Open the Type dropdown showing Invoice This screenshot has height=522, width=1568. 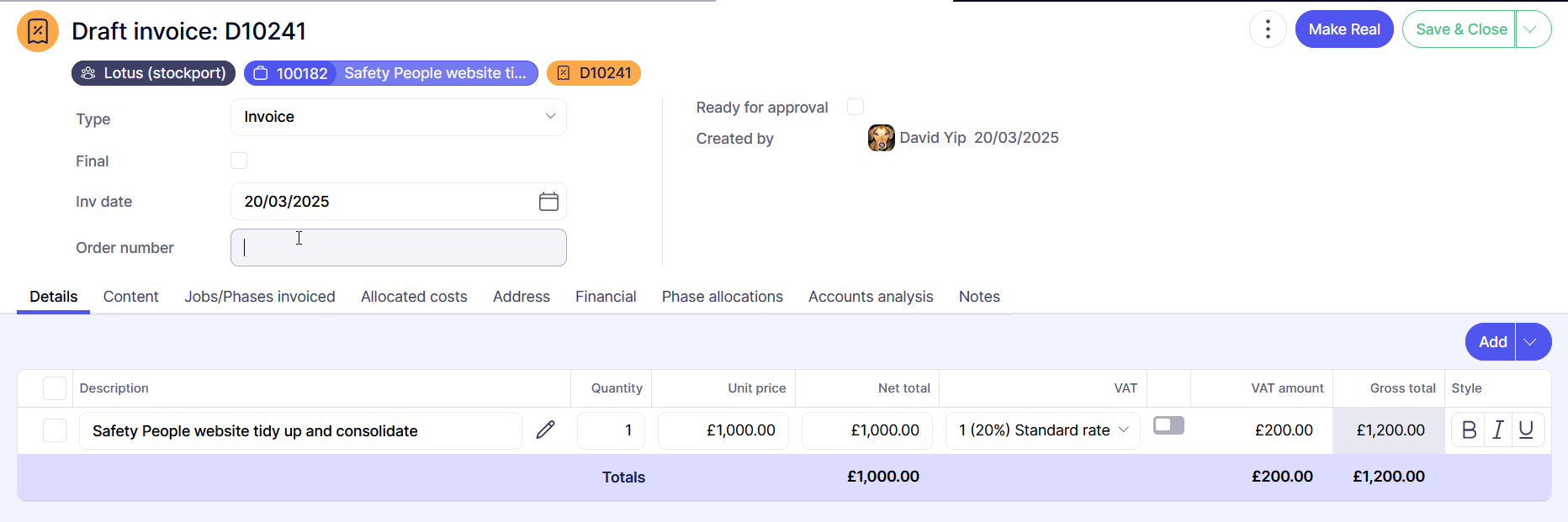tap(398, 117)
